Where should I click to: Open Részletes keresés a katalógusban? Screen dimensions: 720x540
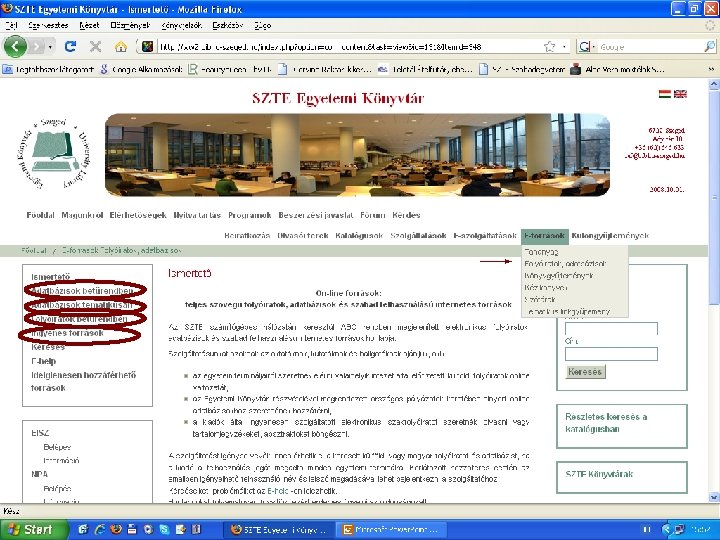606,423
